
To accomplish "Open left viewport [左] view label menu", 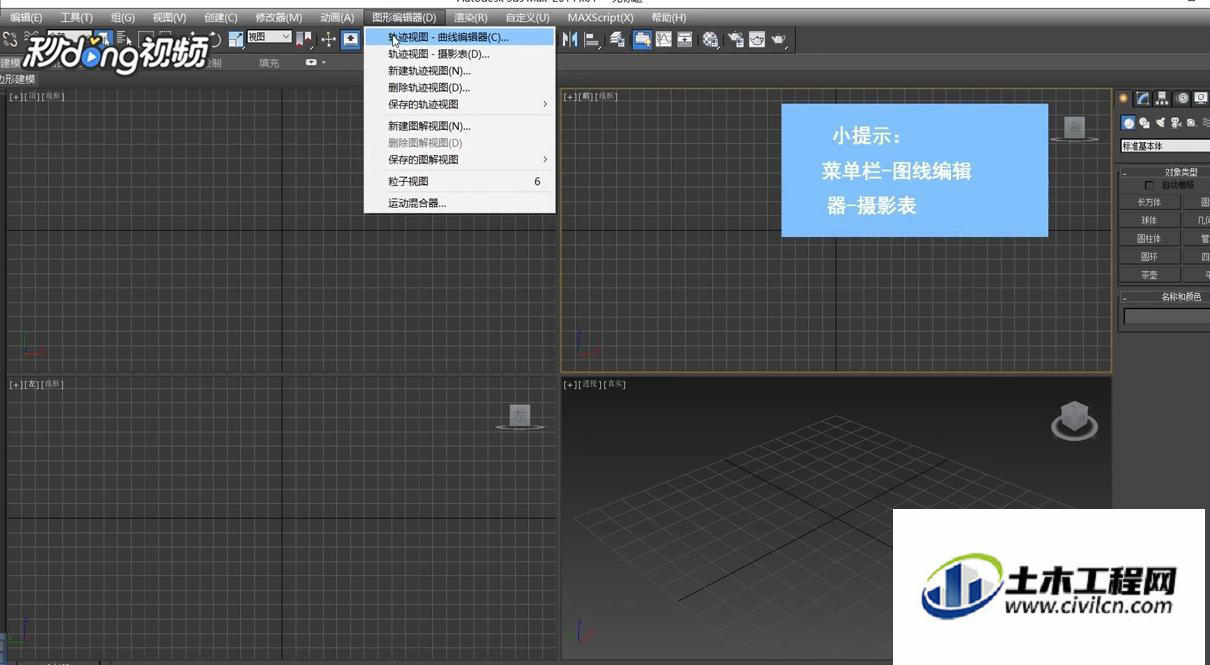I will [x=33, y=385].
